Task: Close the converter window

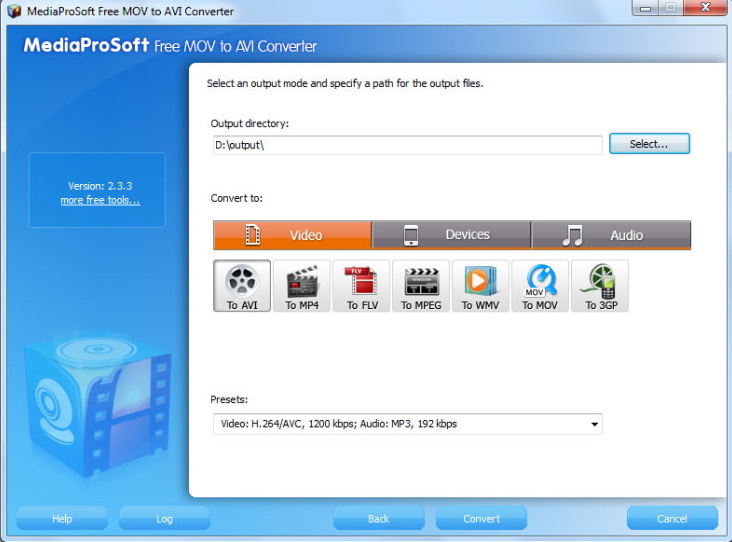Action: point(706,7)
